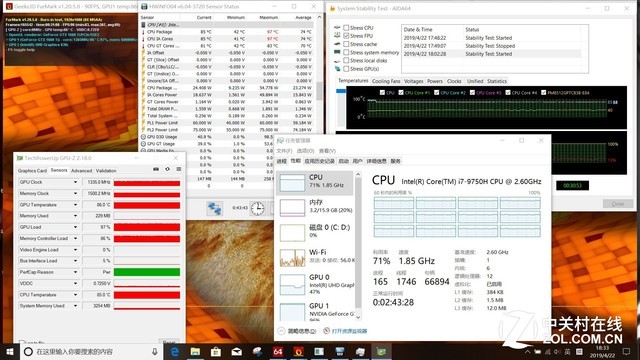Open Microsoft Store from taskbar
This screenshot has width=640, height=360.
click(x=216, y=351)
